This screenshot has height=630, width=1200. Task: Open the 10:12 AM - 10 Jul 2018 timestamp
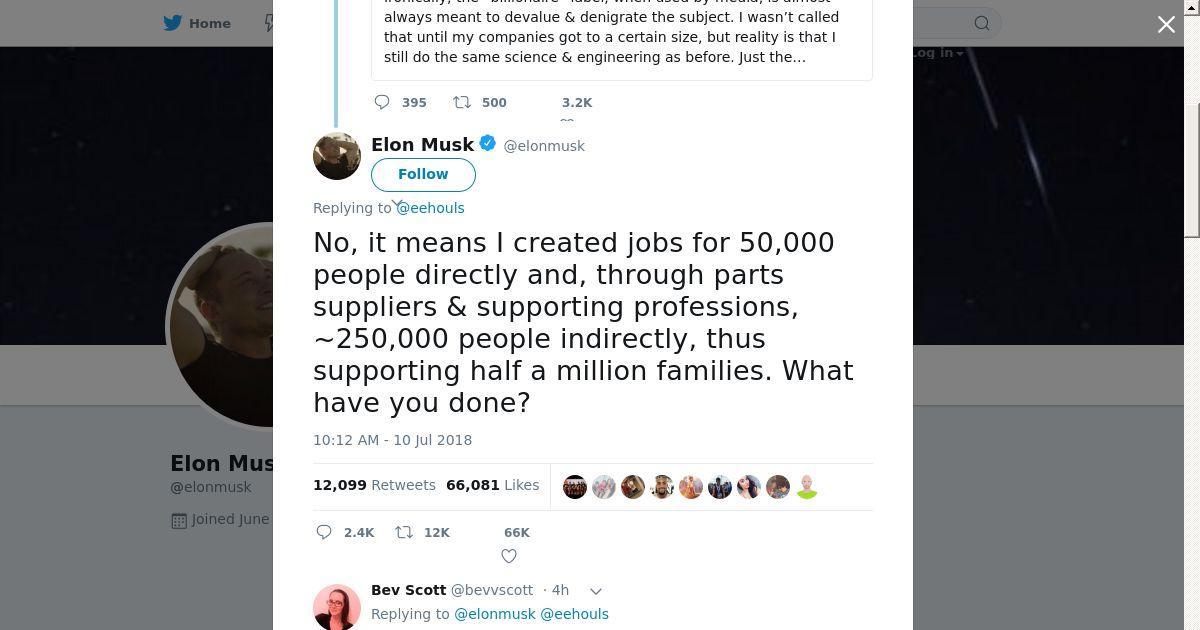[392, 440]
